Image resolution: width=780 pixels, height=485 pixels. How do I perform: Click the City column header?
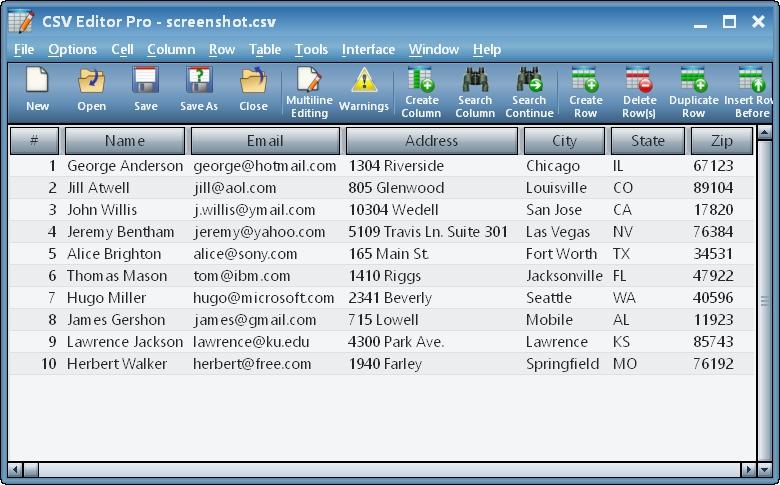click(564, 141)
